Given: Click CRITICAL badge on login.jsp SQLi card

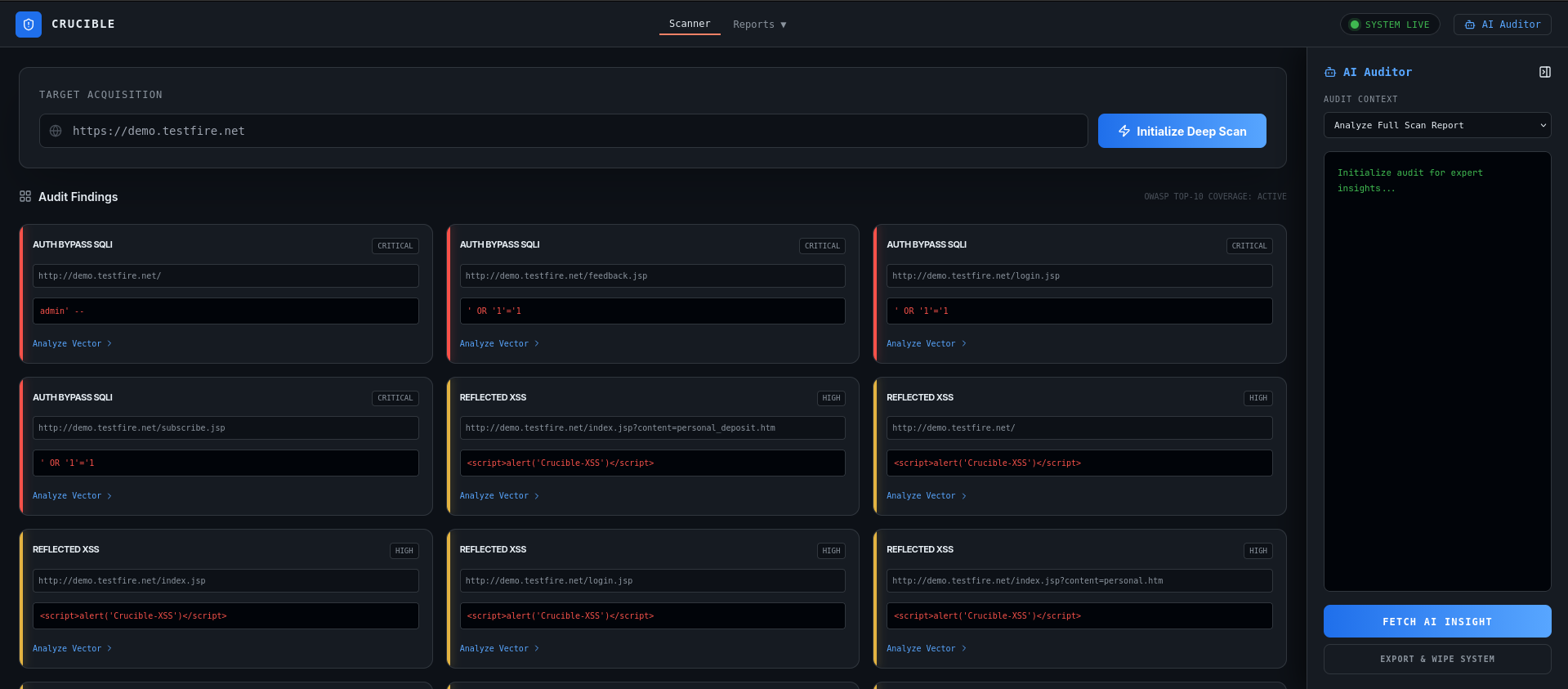Looking at the screenshot, I should click(x=1249, y=245).
